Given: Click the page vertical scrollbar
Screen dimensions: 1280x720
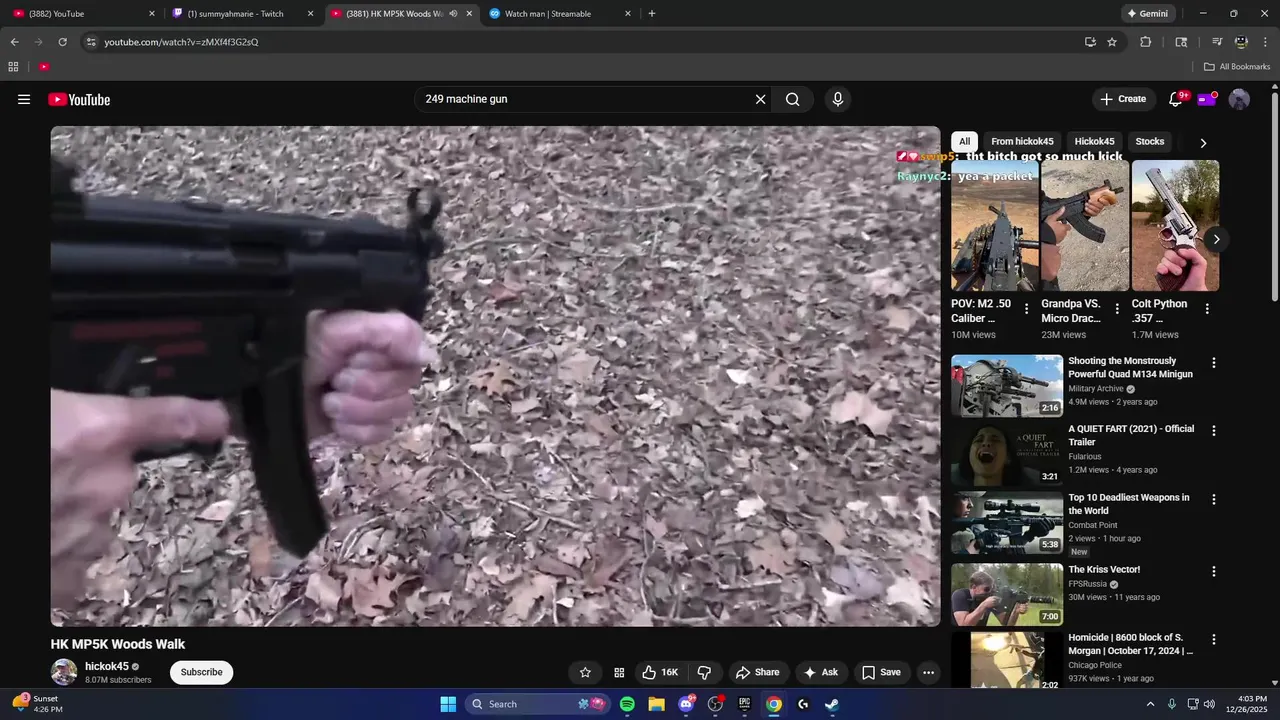Looking at the screenshot, I should (1275, 195).
